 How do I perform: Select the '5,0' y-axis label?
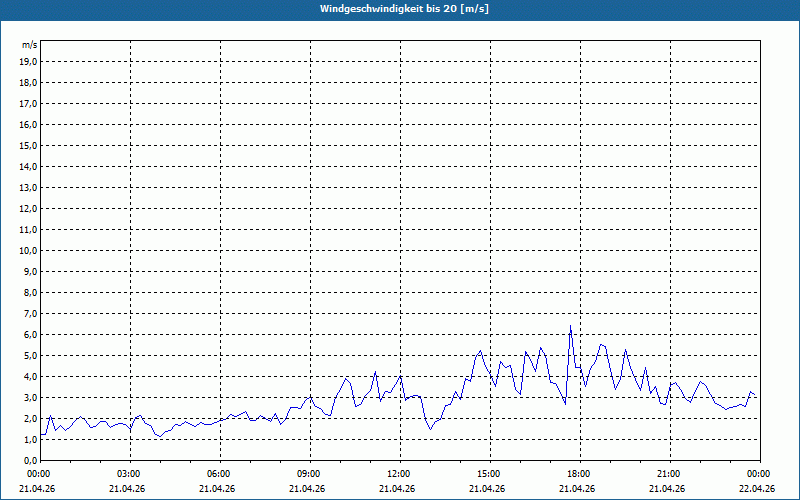pyautogui.click(x=30, y=355)
